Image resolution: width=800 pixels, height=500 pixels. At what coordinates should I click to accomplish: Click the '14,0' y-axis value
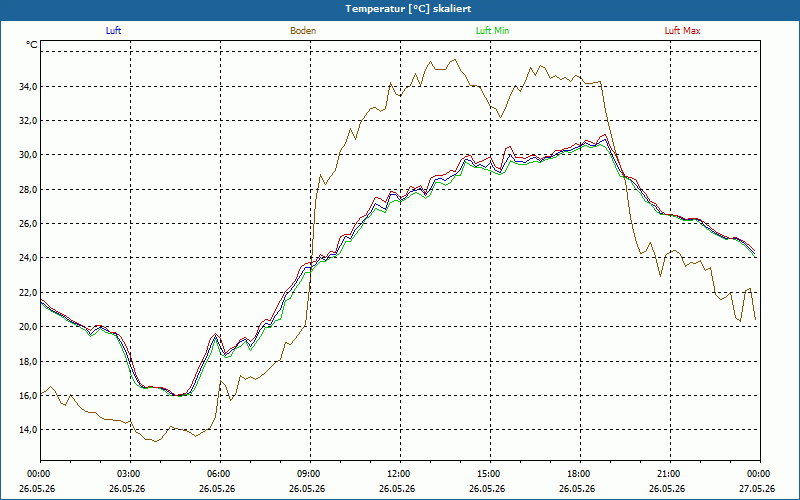click(x=28, y=430)
